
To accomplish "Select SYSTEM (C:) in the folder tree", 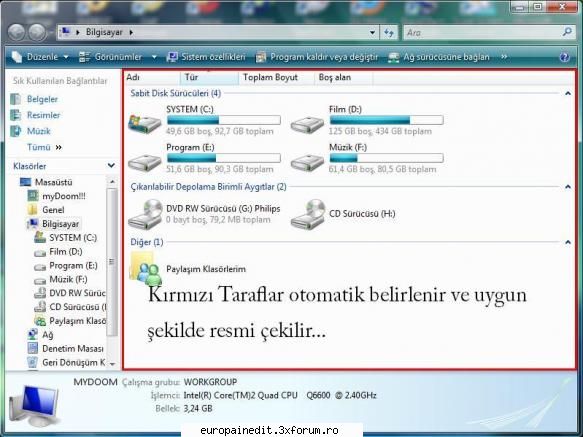I will coord(73,238).
